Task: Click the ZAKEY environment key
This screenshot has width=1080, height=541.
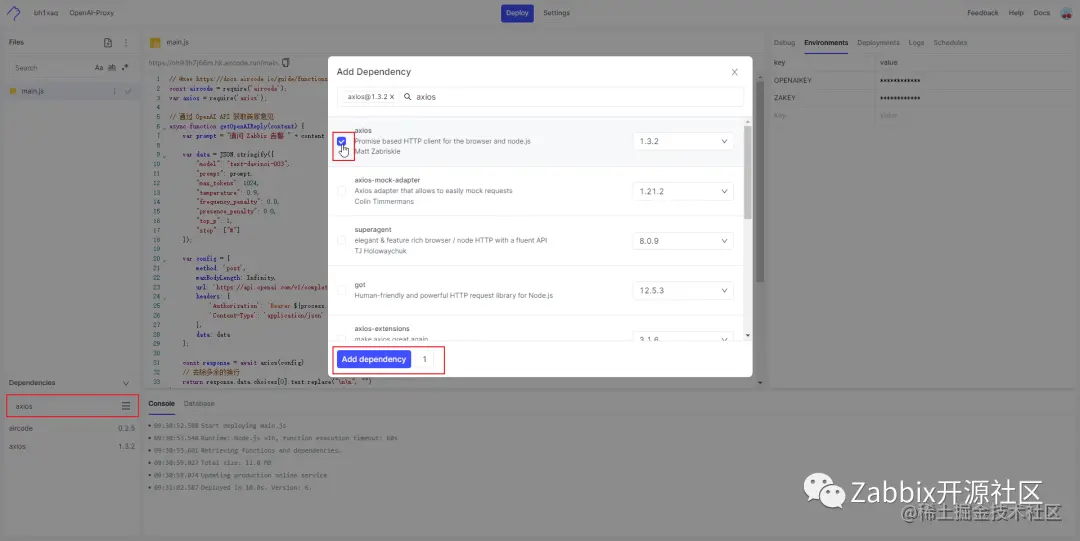Action: (x=785, y=98)
